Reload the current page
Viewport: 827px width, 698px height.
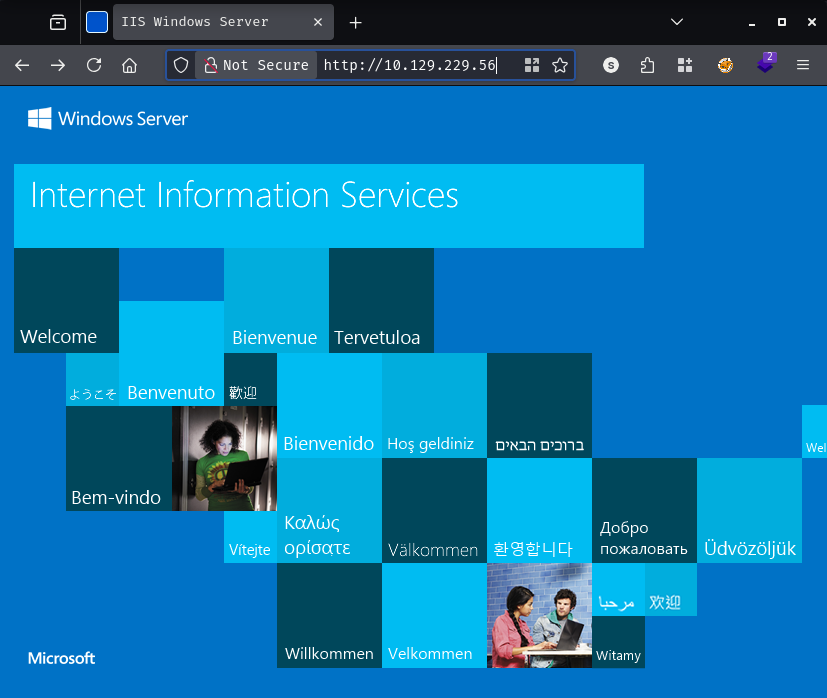coord(94,65)
